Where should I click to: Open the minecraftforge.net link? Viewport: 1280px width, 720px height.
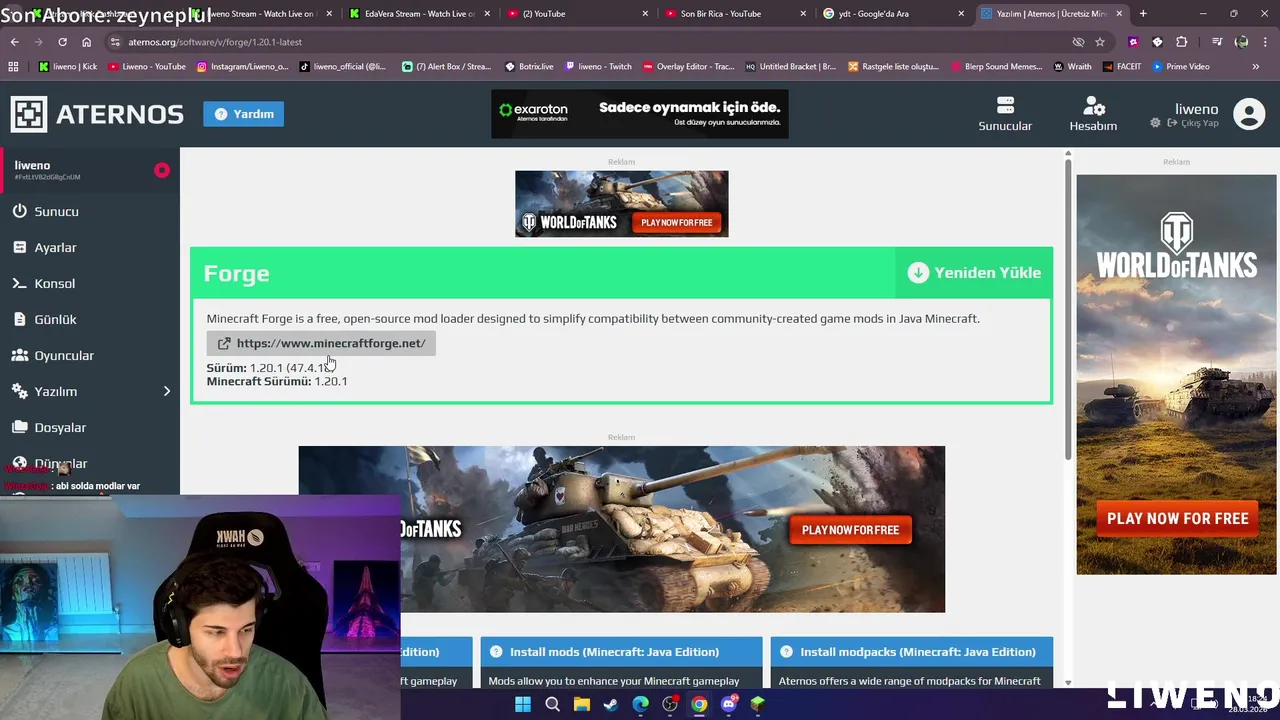click(321, 343)
